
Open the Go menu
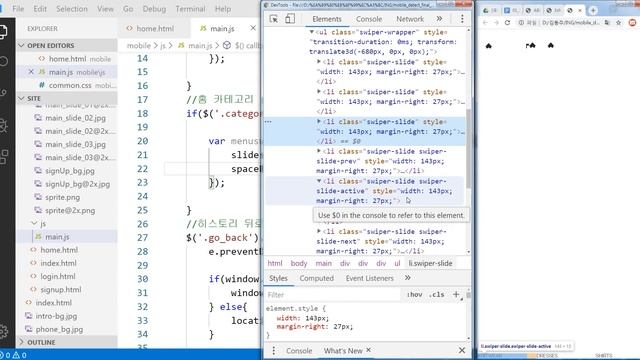click(128, 9)
